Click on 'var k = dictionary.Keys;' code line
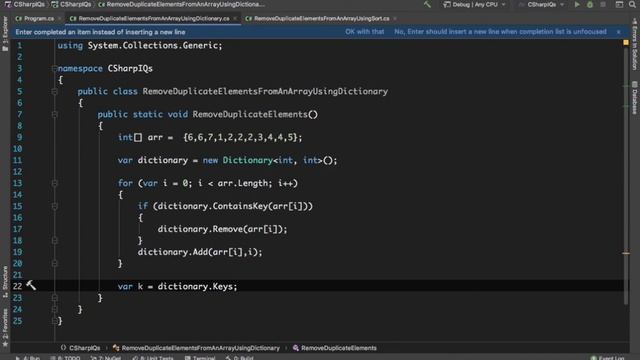This screenshot has height=360, width=640. 178,286
